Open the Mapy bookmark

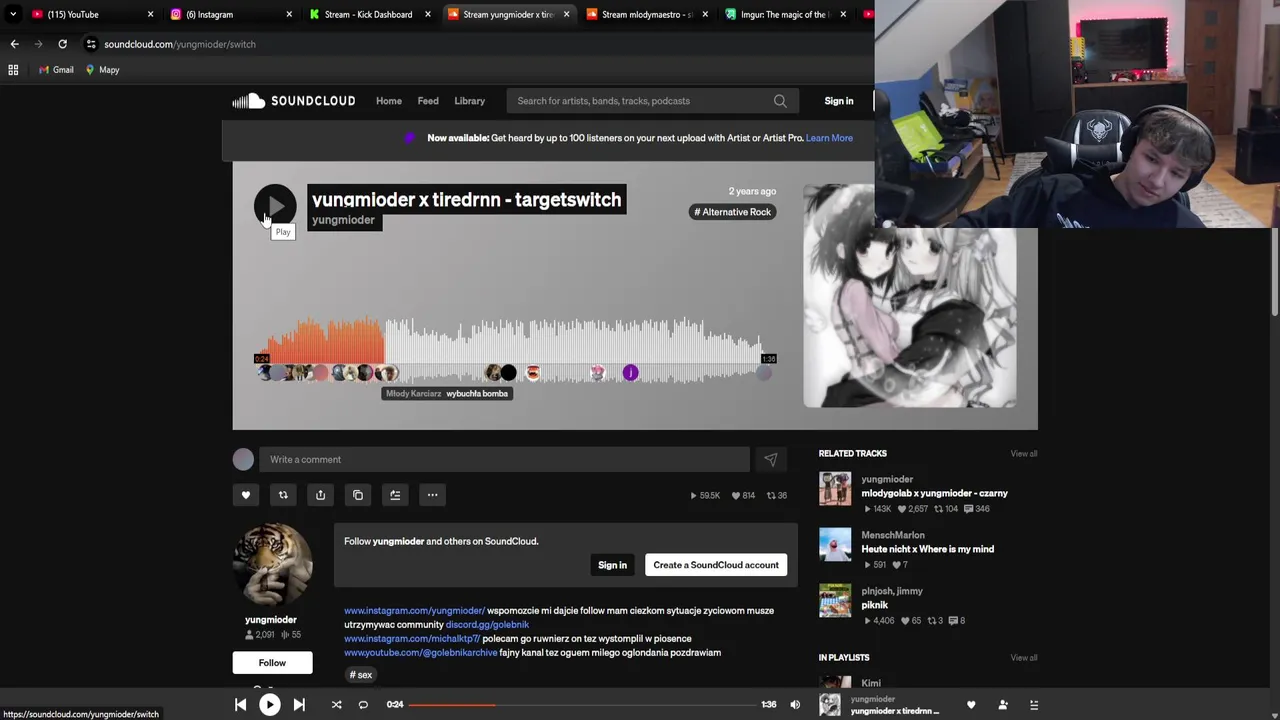click(x=102, y=70)
